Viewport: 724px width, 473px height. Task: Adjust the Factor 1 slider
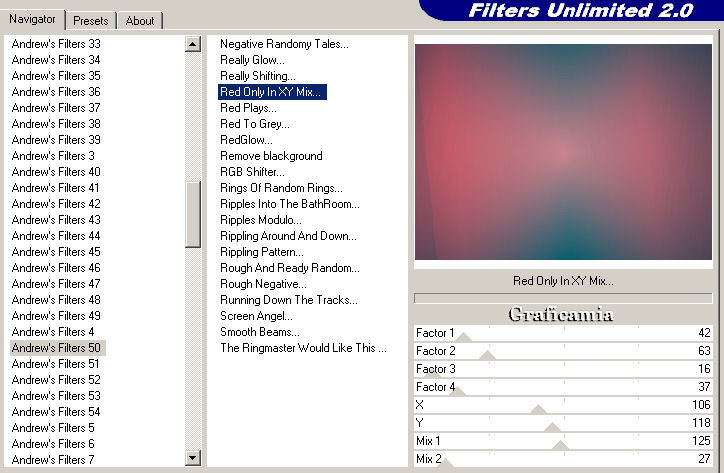pos(563,333)
